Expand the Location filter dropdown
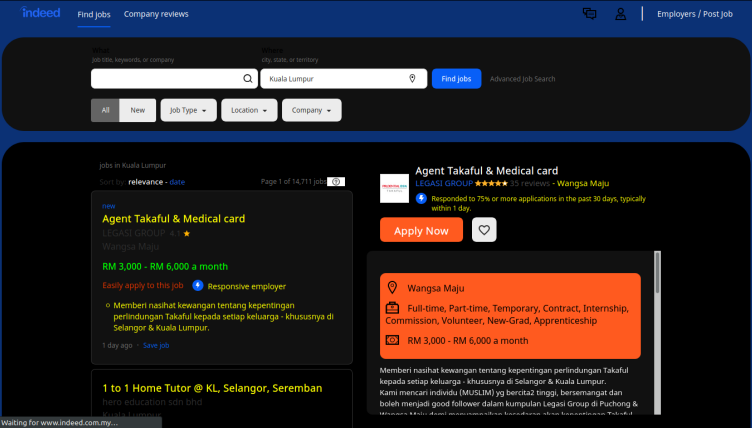The height and width of the screenshot is (428, 752). point(249,110)
